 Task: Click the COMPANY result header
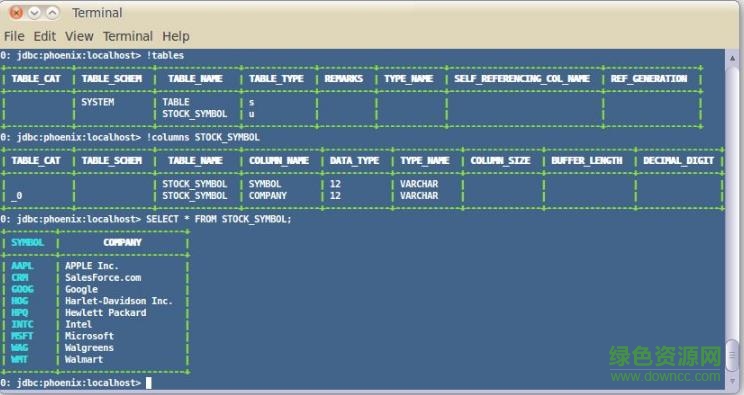pos(122,243)
